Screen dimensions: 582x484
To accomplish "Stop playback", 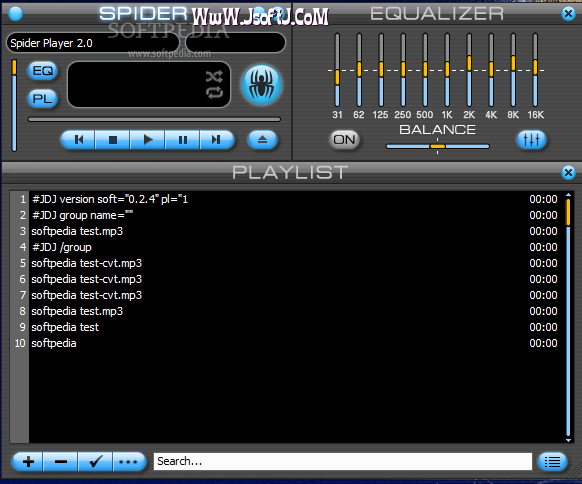I will 113,140.
